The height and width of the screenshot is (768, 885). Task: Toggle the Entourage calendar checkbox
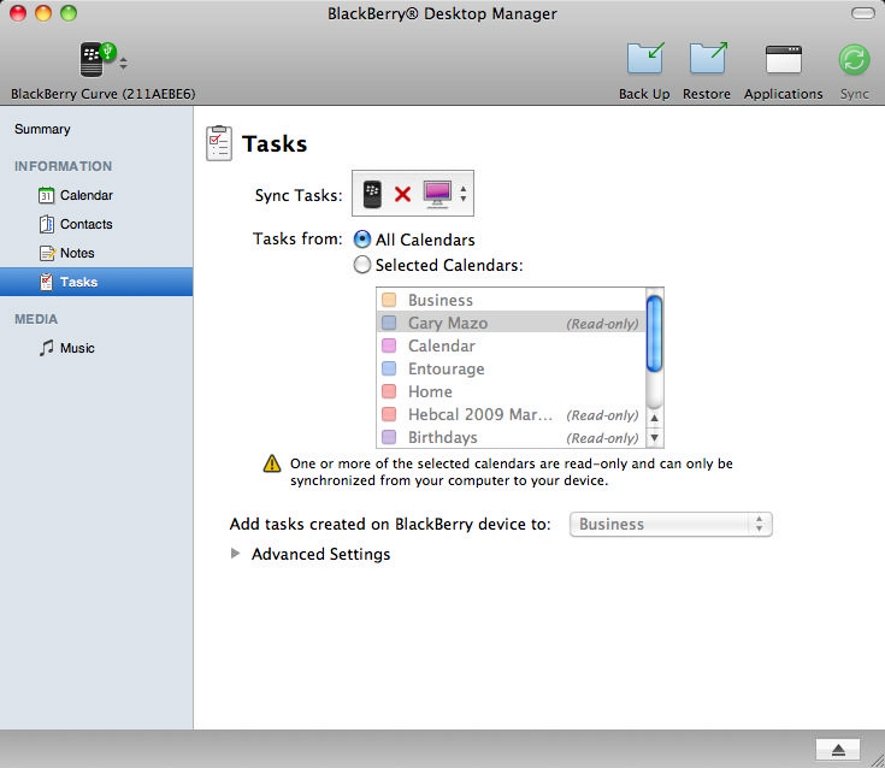pos(389,368)
